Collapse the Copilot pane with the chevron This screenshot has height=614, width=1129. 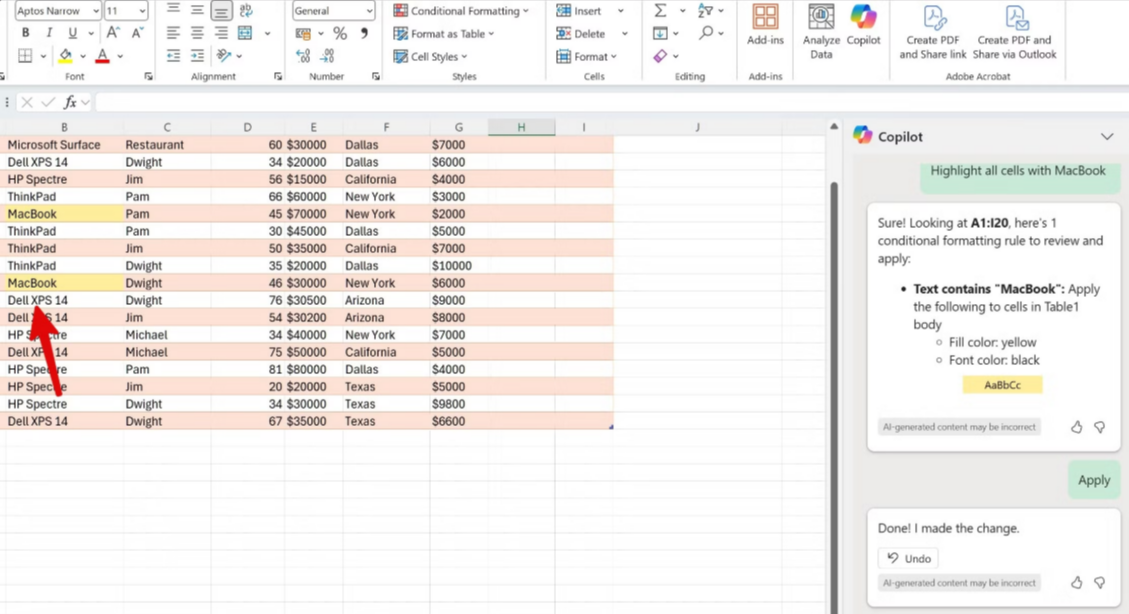1107,137
